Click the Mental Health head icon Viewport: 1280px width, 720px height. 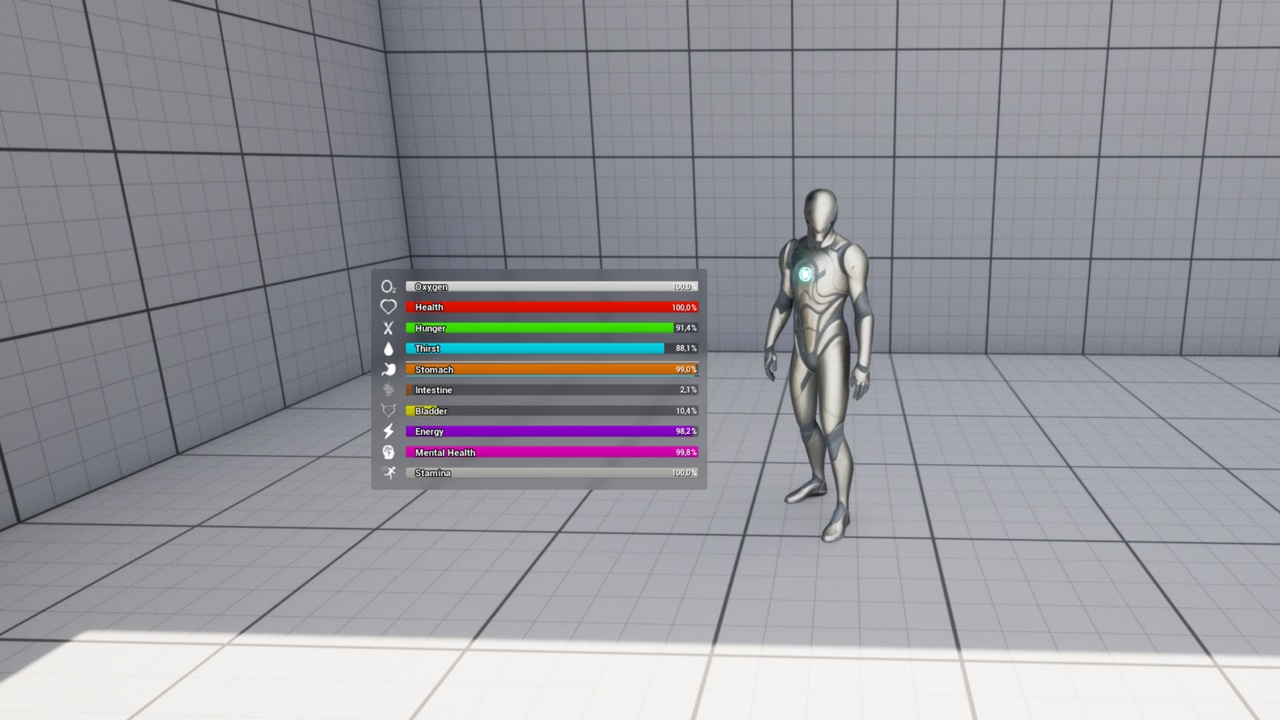388,452
